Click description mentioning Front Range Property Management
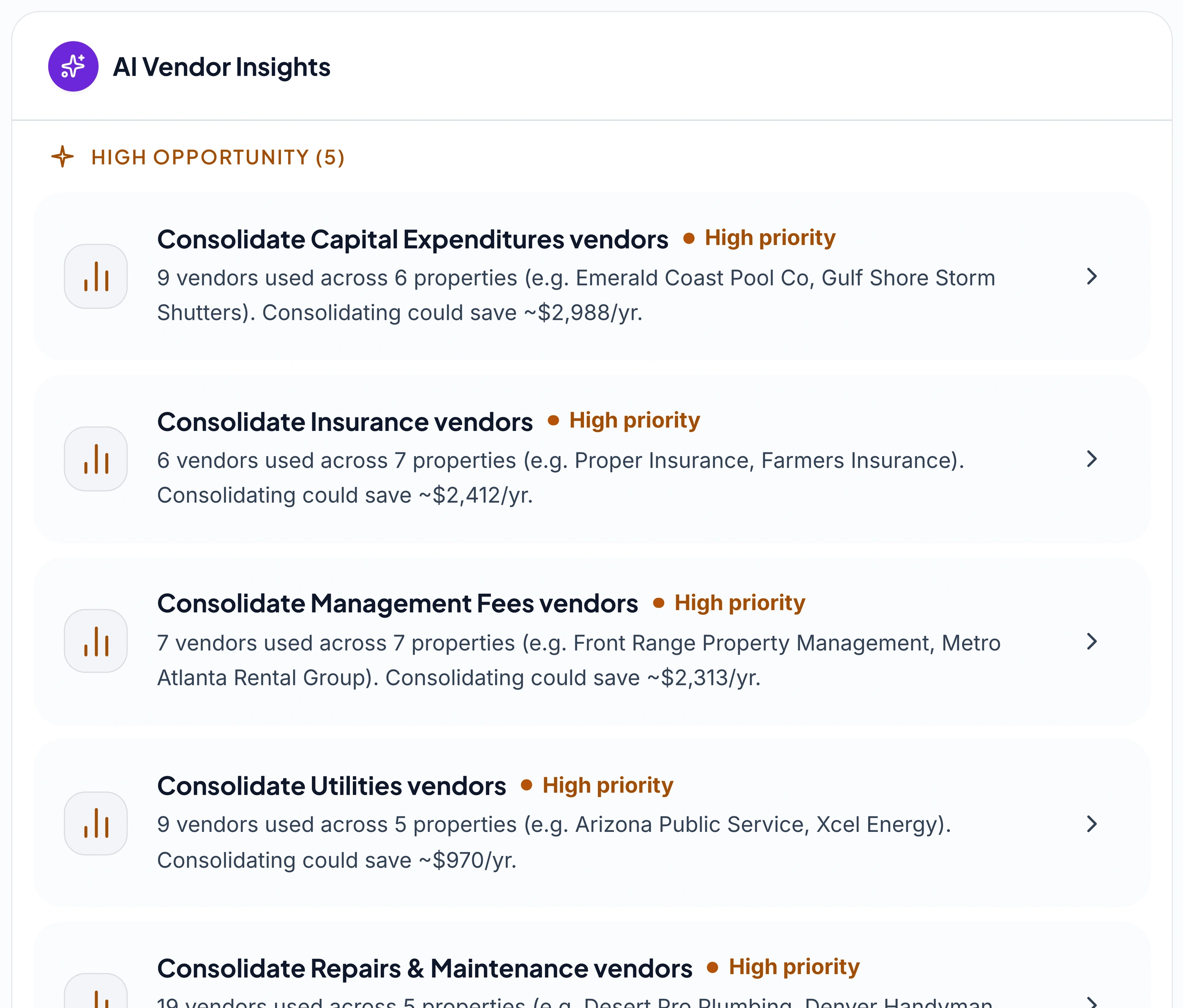This screenshot has width=1183, height=1008. (579, 660)
